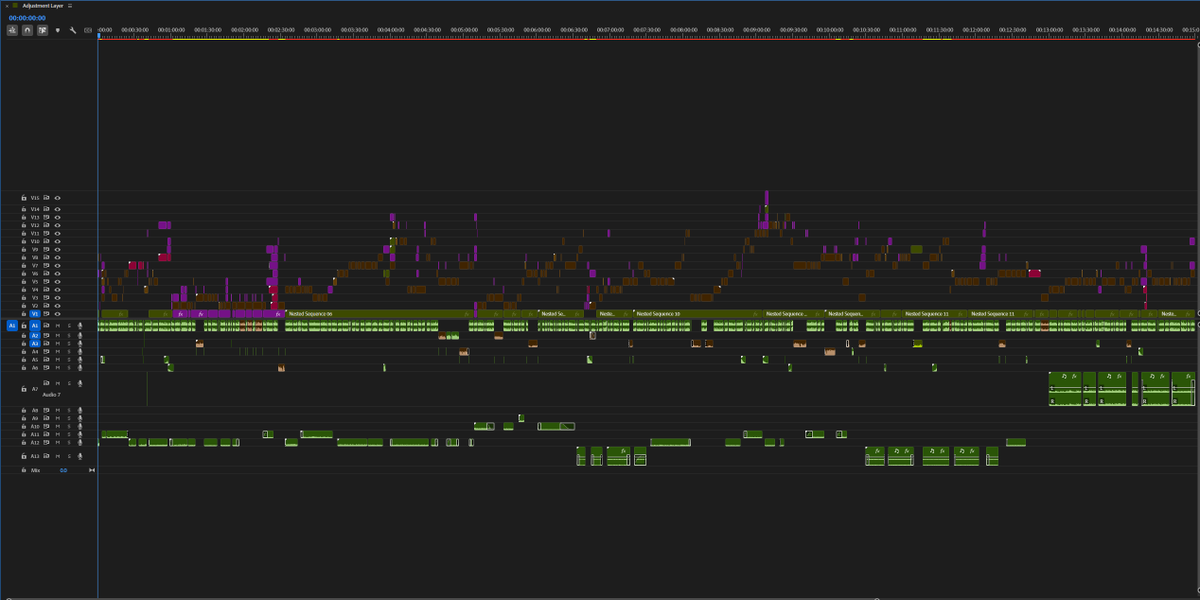Mute audio track A7
The width and height of the screenshot is (1200, 600).
[58, 383]
